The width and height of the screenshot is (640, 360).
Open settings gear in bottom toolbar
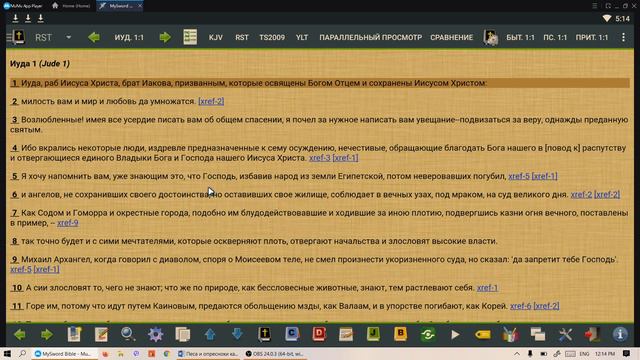[156, 334]
